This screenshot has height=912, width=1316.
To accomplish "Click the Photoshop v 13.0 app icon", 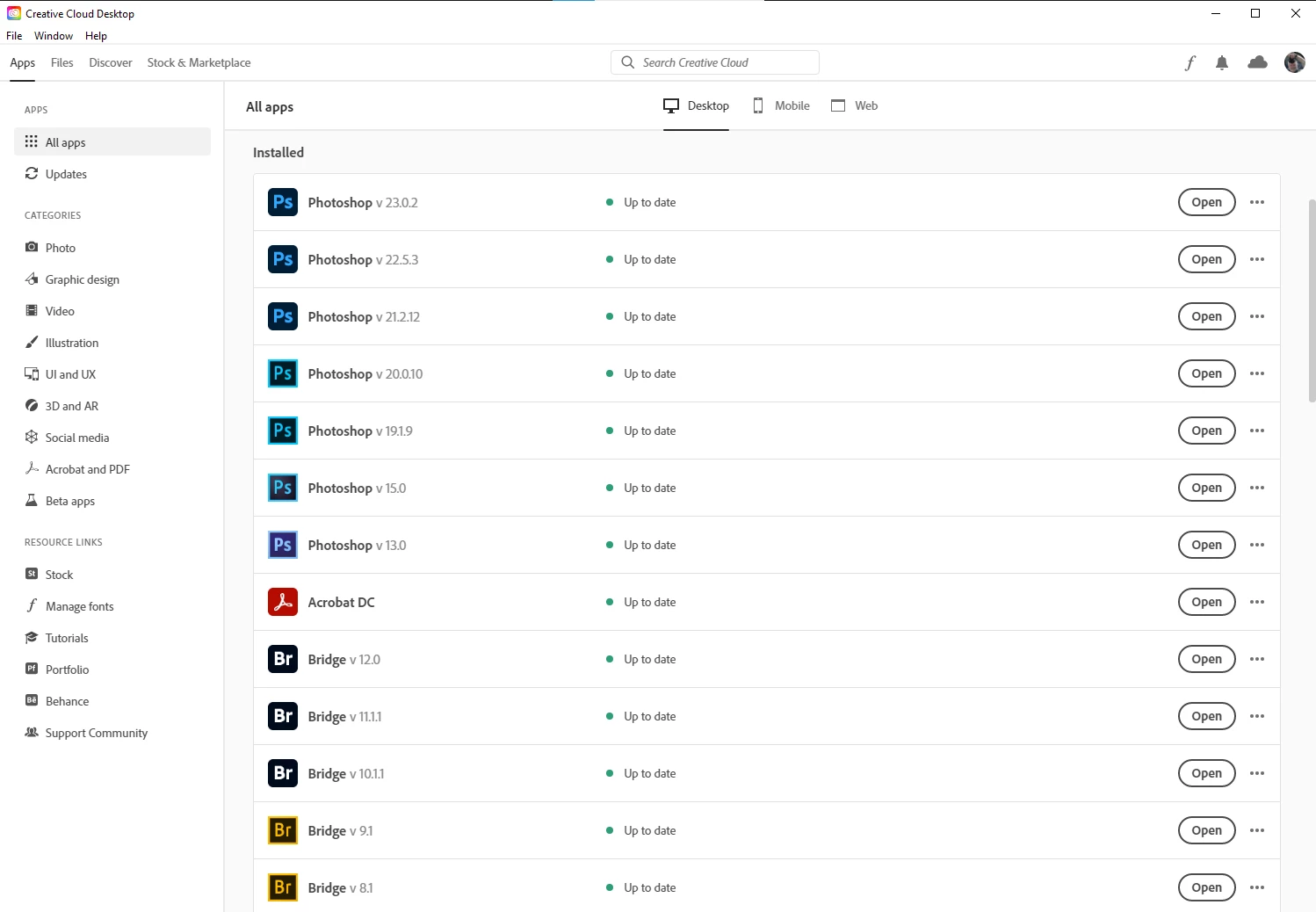I will pos(283,545).
